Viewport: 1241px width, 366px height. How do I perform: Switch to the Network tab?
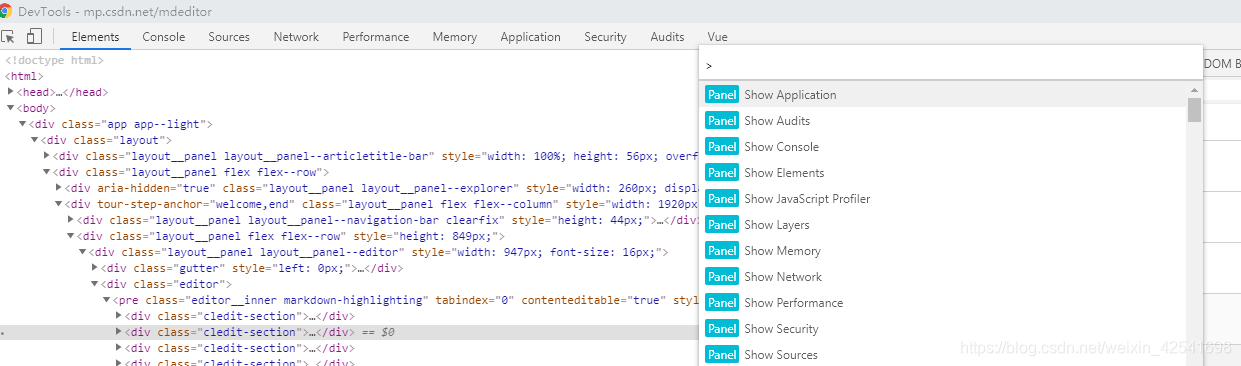coord(296,37)
